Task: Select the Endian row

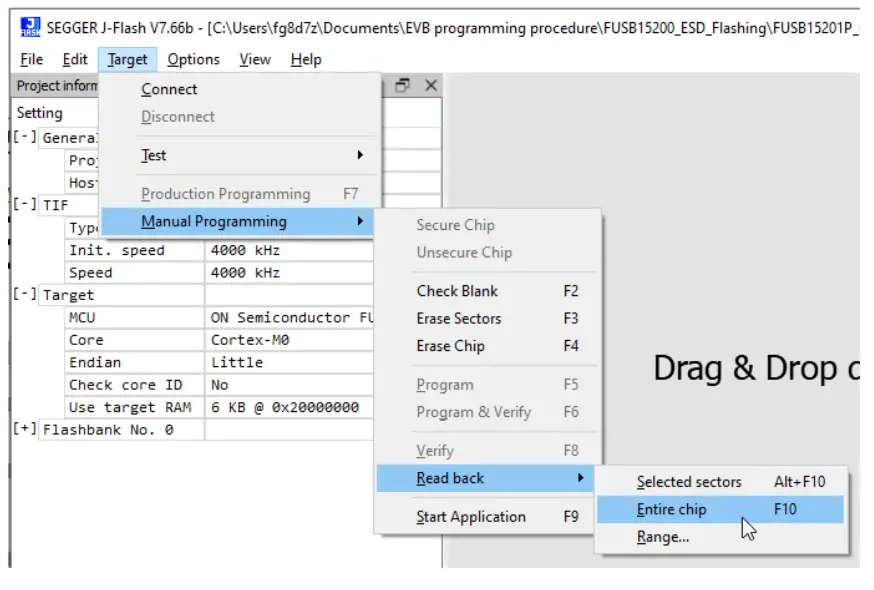Action: tap(219, 362)
